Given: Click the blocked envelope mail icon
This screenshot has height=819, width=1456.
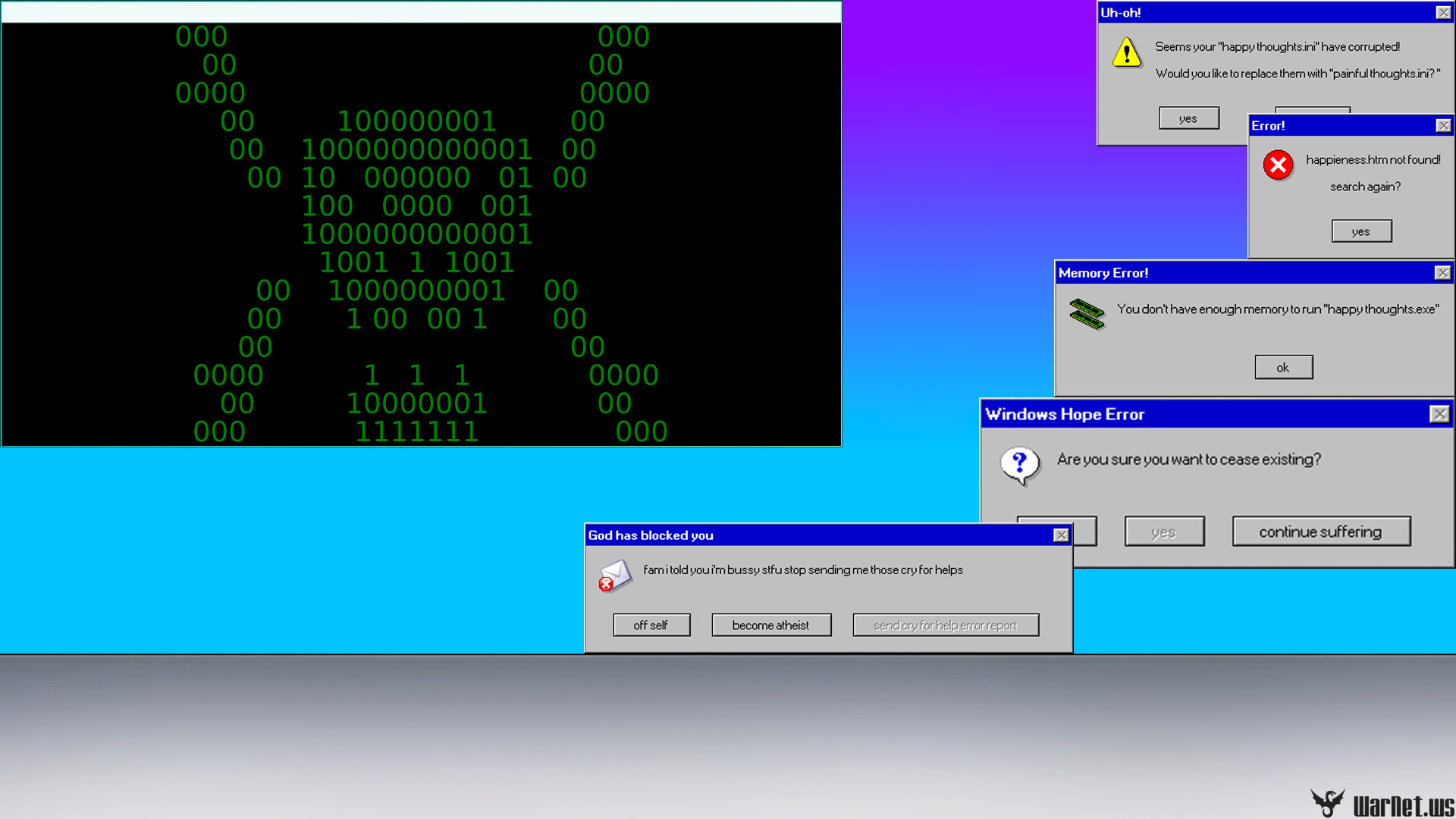Looking at the screenshot, I should pyautogui.click(x=614, y=576).
